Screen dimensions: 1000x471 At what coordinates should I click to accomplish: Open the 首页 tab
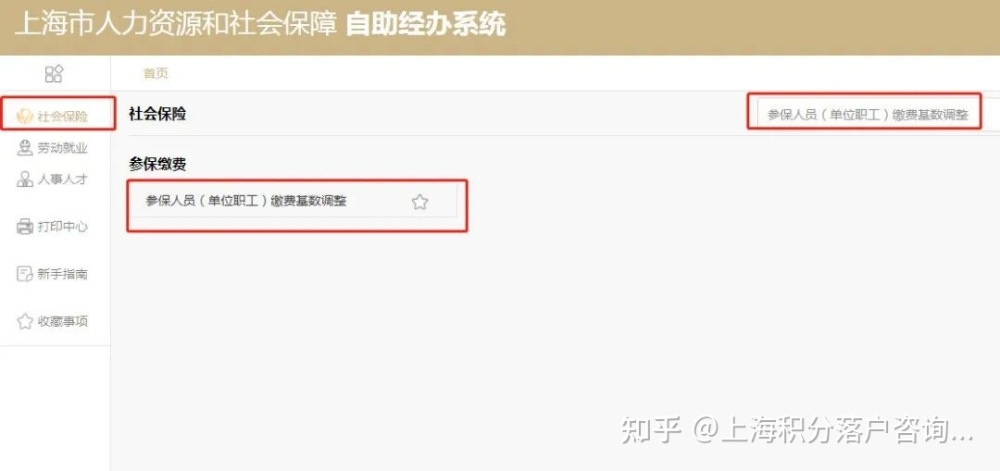point(156,73)
